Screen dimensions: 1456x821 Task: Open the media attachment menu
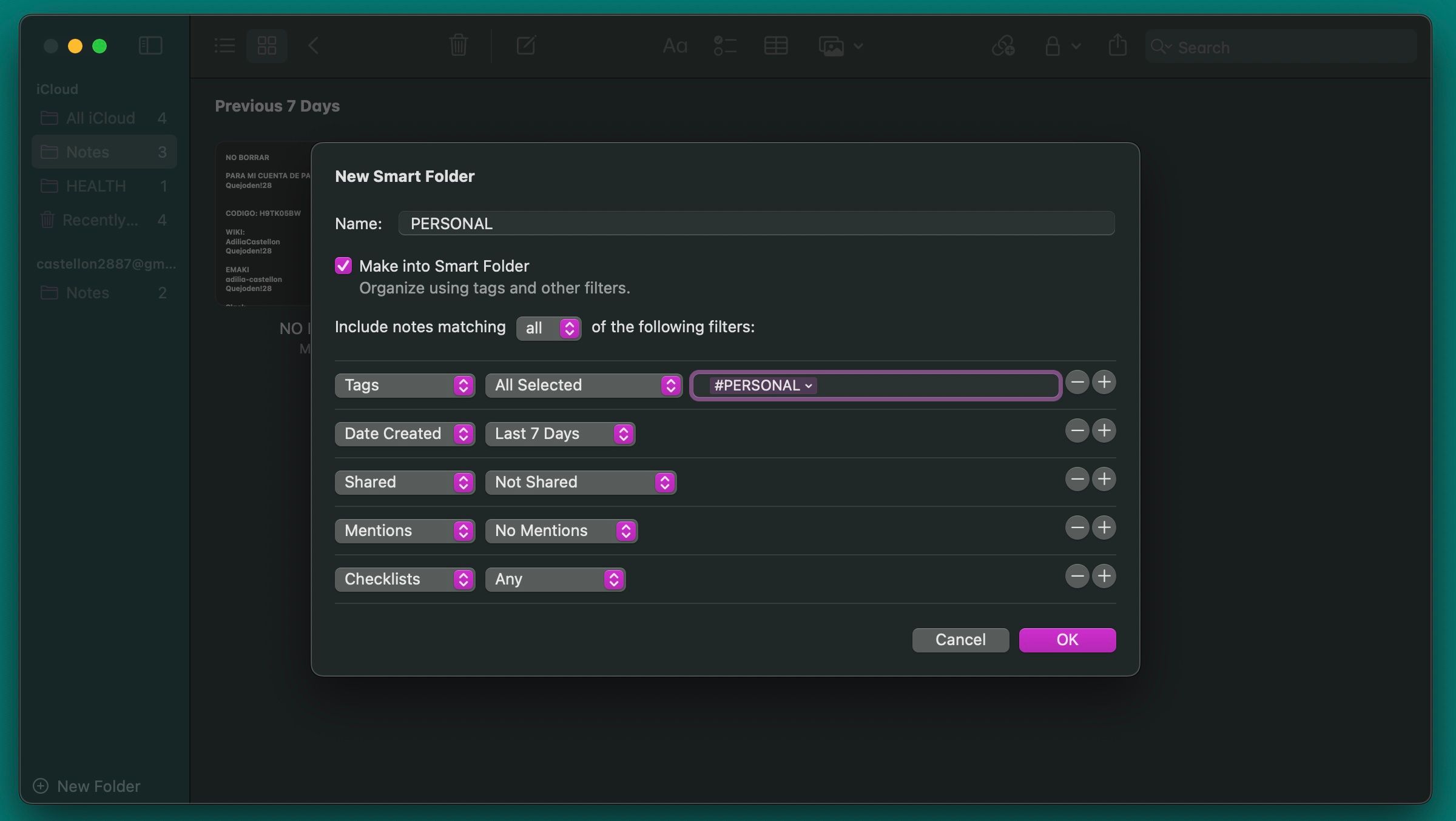coord(839,45)
